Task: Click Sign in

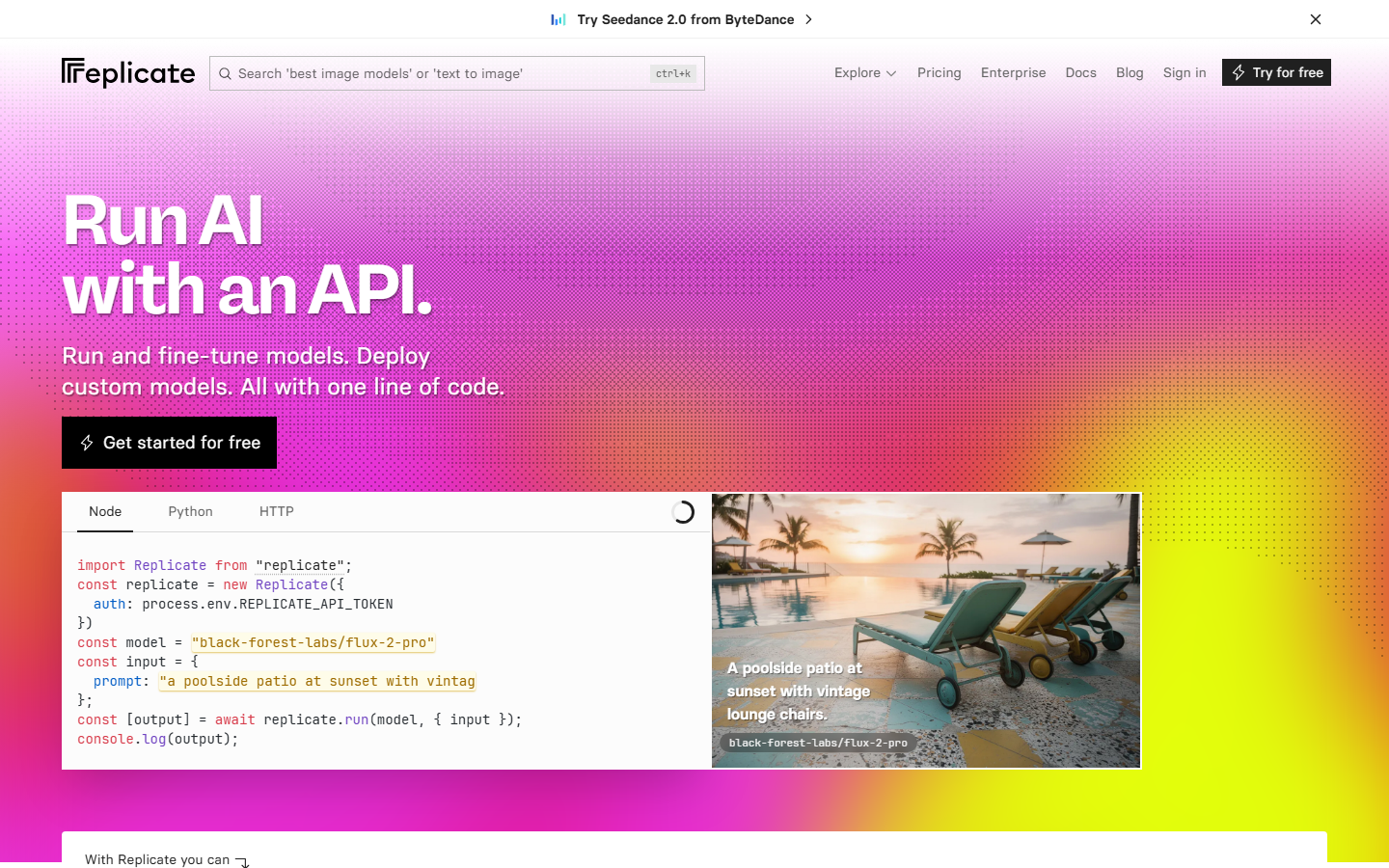Action: coord(1185,72)
